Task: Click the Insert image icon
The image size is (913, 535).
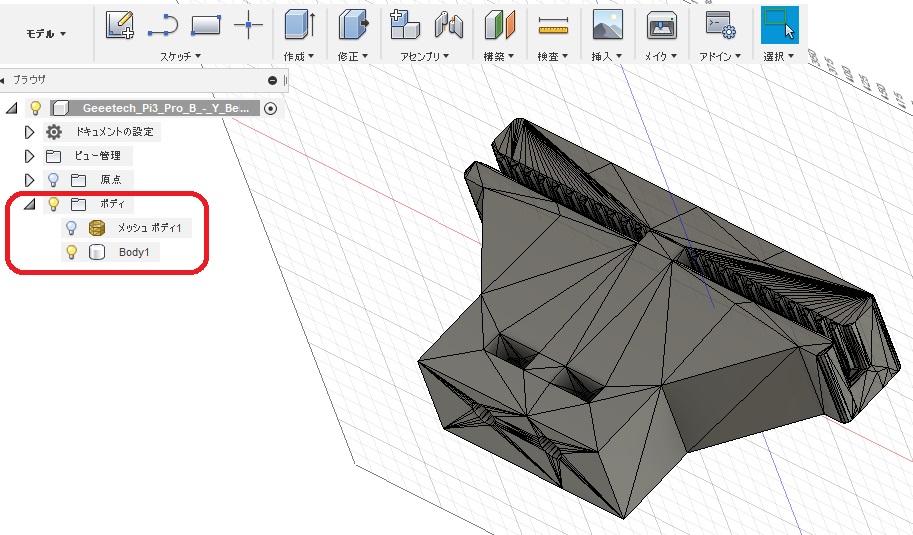Action: 607,25
